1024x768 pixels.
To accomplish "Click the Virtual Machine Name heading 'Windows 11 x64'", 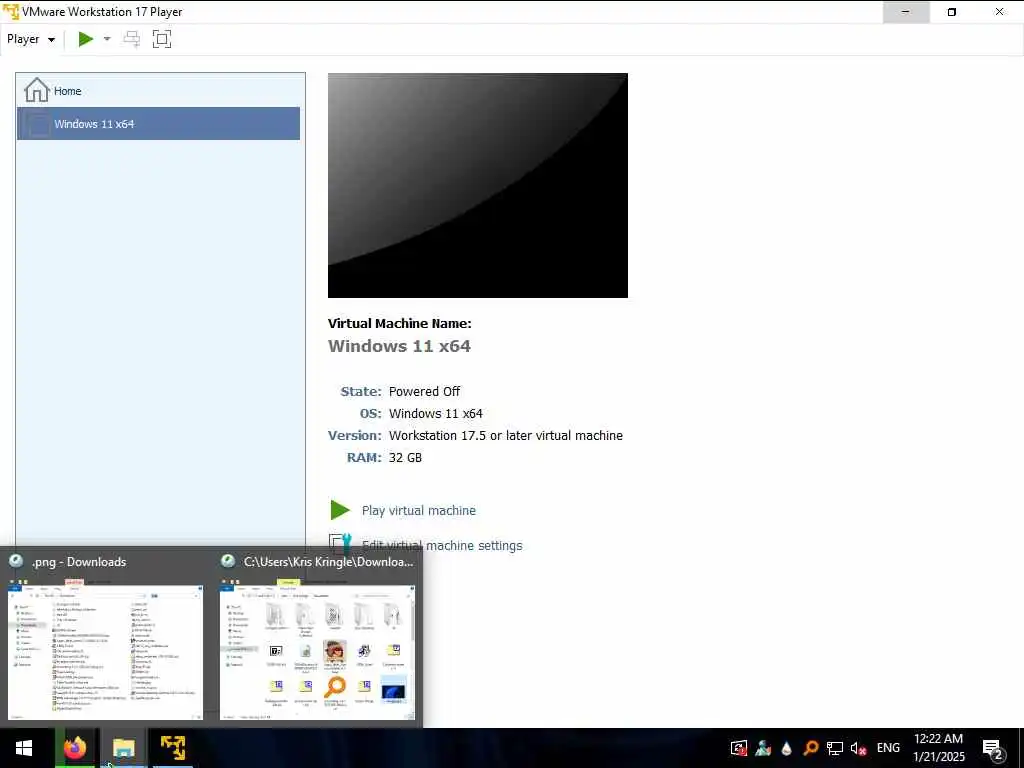I will tap(399, 346).
